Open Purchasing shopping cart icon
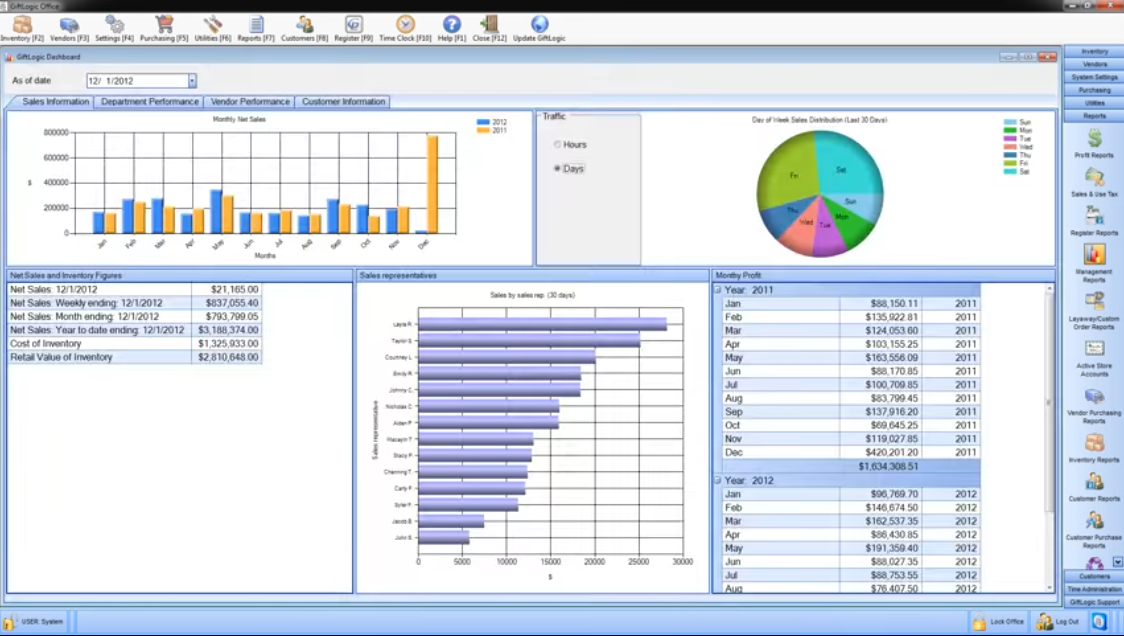The width and height of the screenshot is (1124, 636). point(164,24)
